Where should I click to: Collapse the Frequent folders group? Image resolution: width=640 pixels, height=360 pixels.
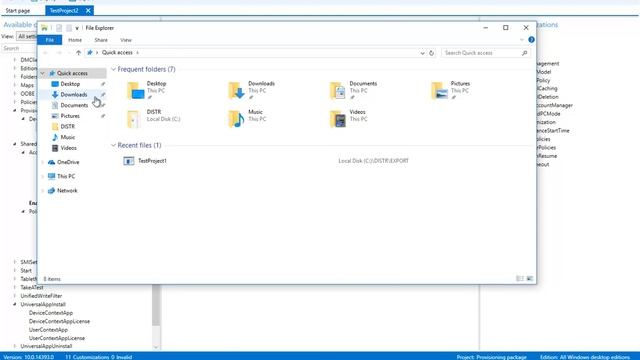pyautogui.click(x=113, y=69)
